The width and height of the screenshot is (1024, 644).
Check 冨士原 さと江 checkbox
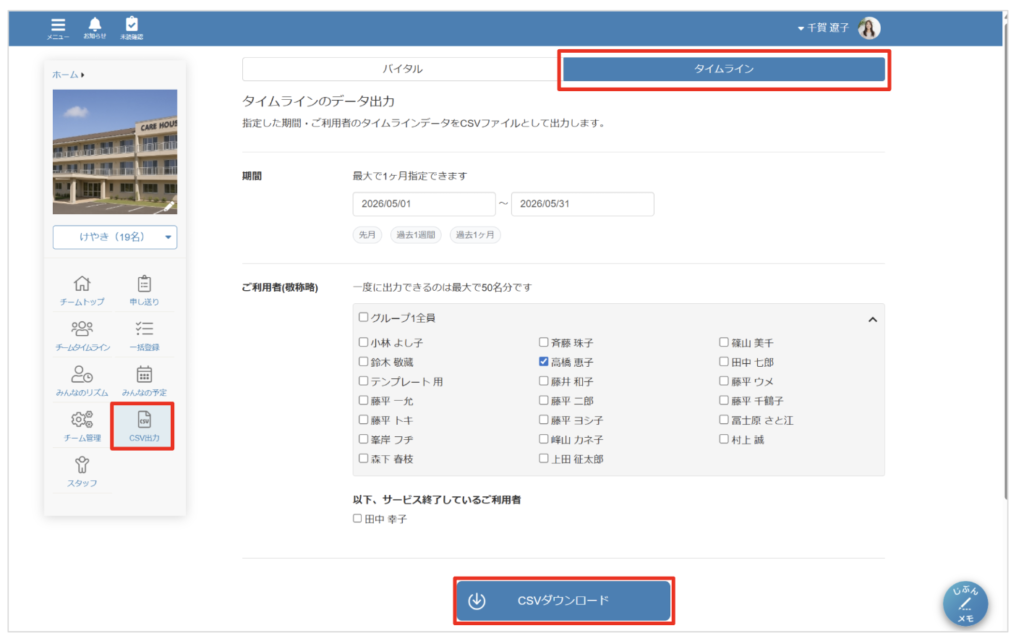click(724, 419)
